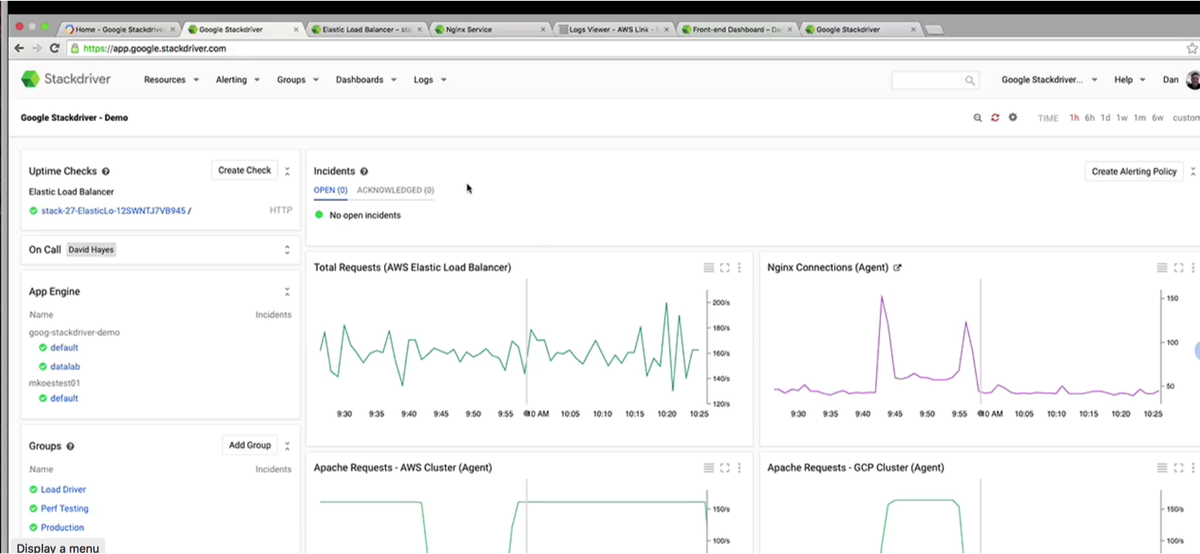This screenshot has width=1200, height=554.
Task: Open the datalab App Engine link
Action: pyautogui.click(x=64, y=367)
